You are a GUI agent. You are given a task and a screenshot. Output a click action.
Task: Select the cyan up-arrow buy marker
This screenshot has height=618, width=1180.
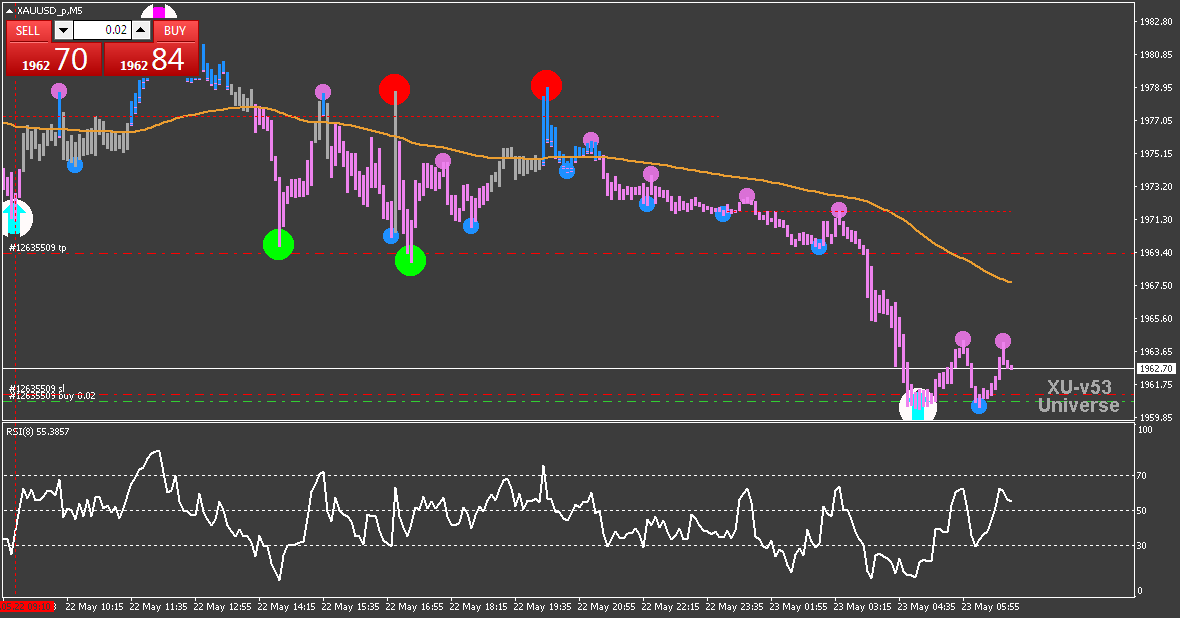(14, 218)
